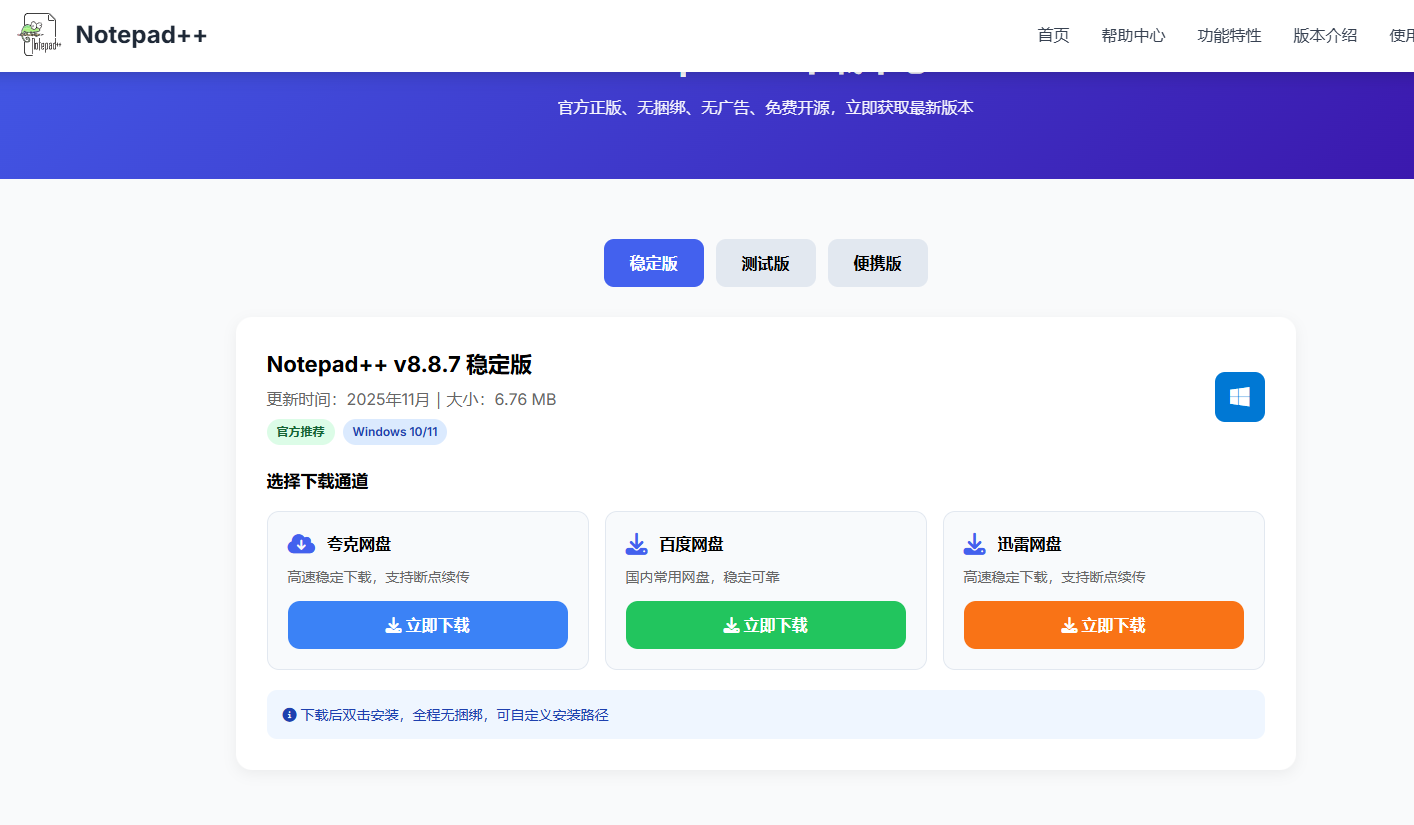The height and width of the screenshot is (825, 1414).
Task: Click the 下载后双击安装 notice text
Action: (455, 715)
